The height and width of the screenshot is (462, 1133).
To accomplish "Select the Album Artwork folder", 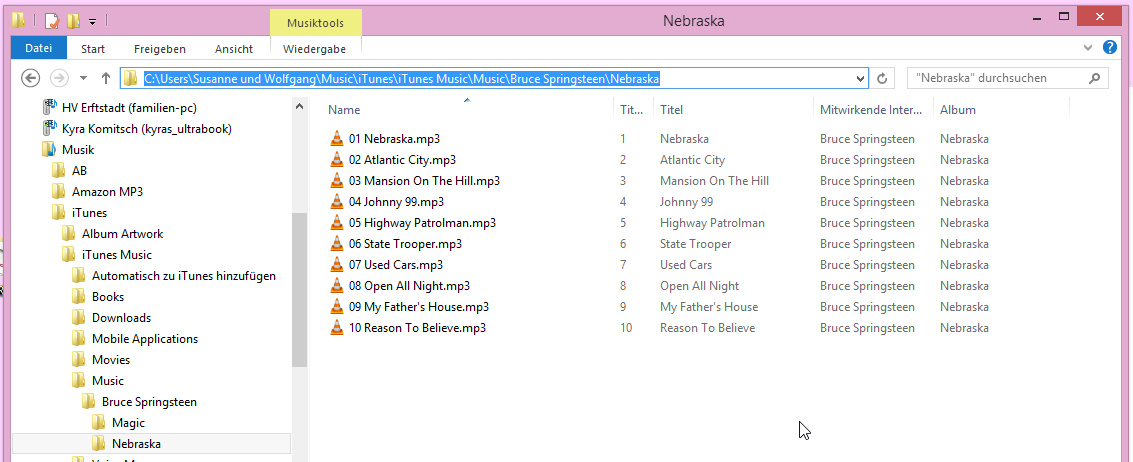I will [122, 234].
